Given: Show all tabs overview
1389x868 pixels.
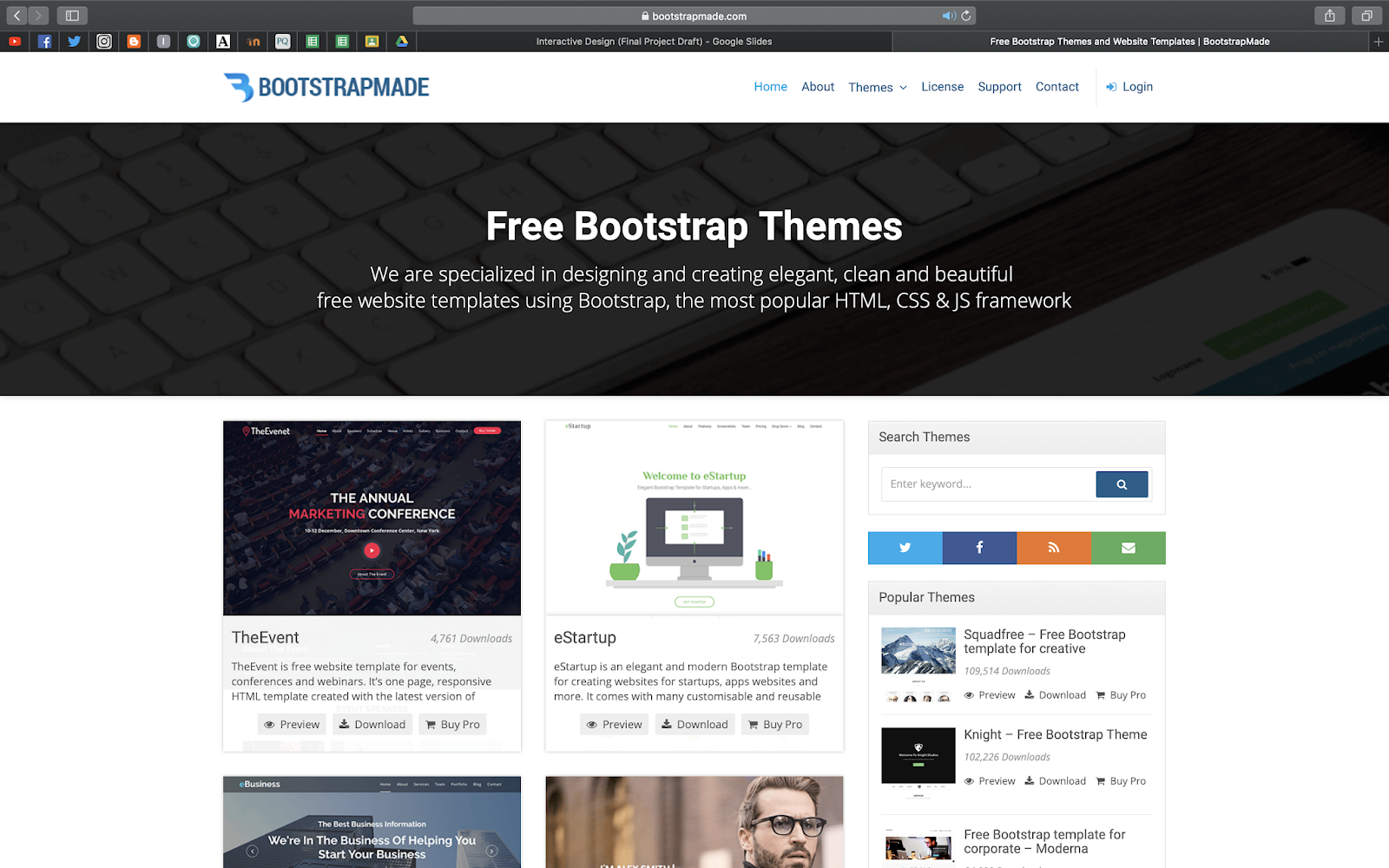Looking at the screenshot, I should tap(1366, 16).
